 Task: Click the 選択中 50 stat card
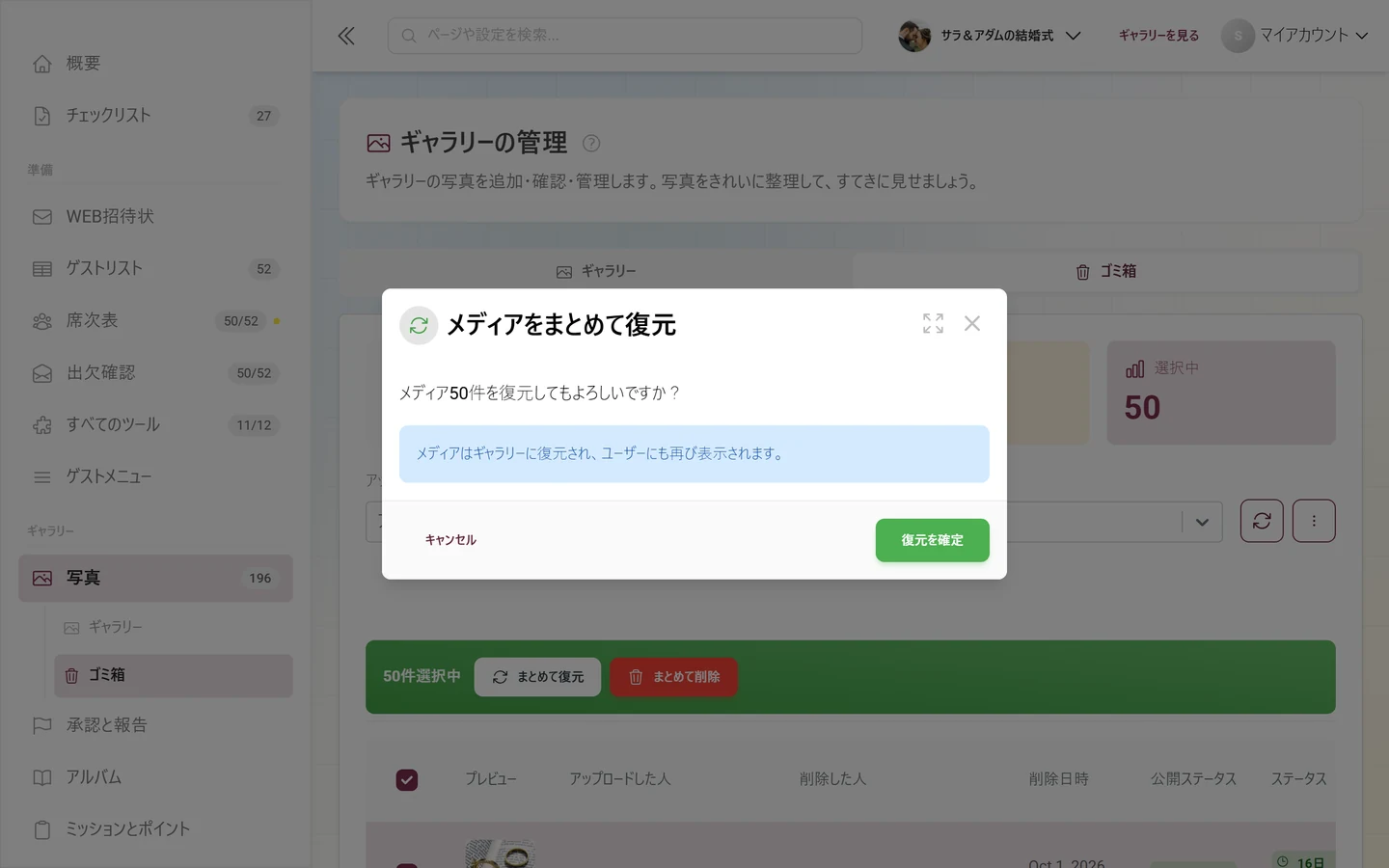point(1221,393)
